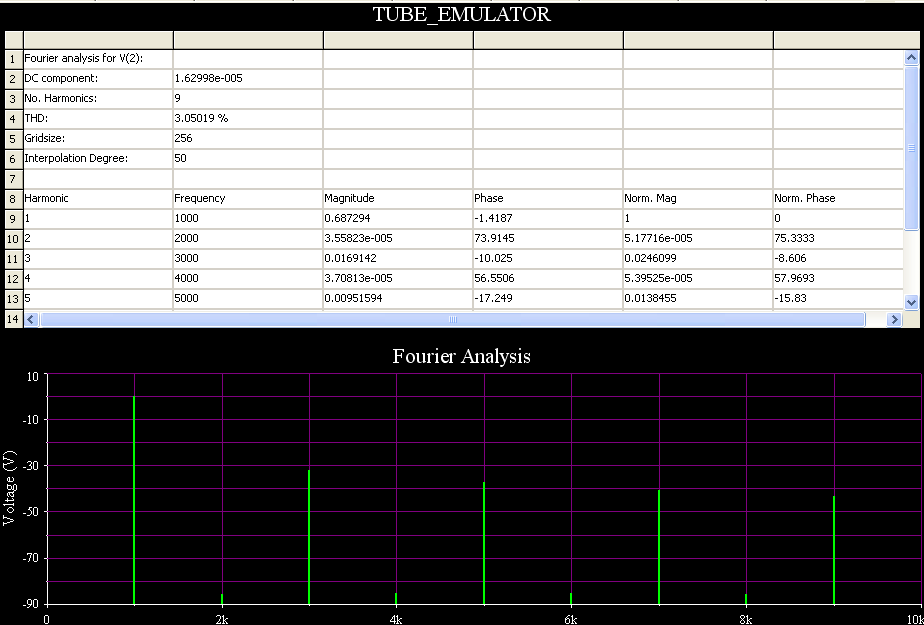Click 'Fourier analysis for V(2):' cell

click(98, 58)
